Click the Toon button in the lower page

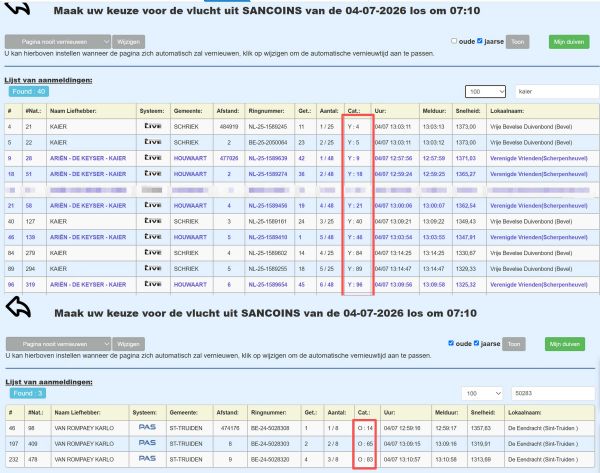[514, 344]
